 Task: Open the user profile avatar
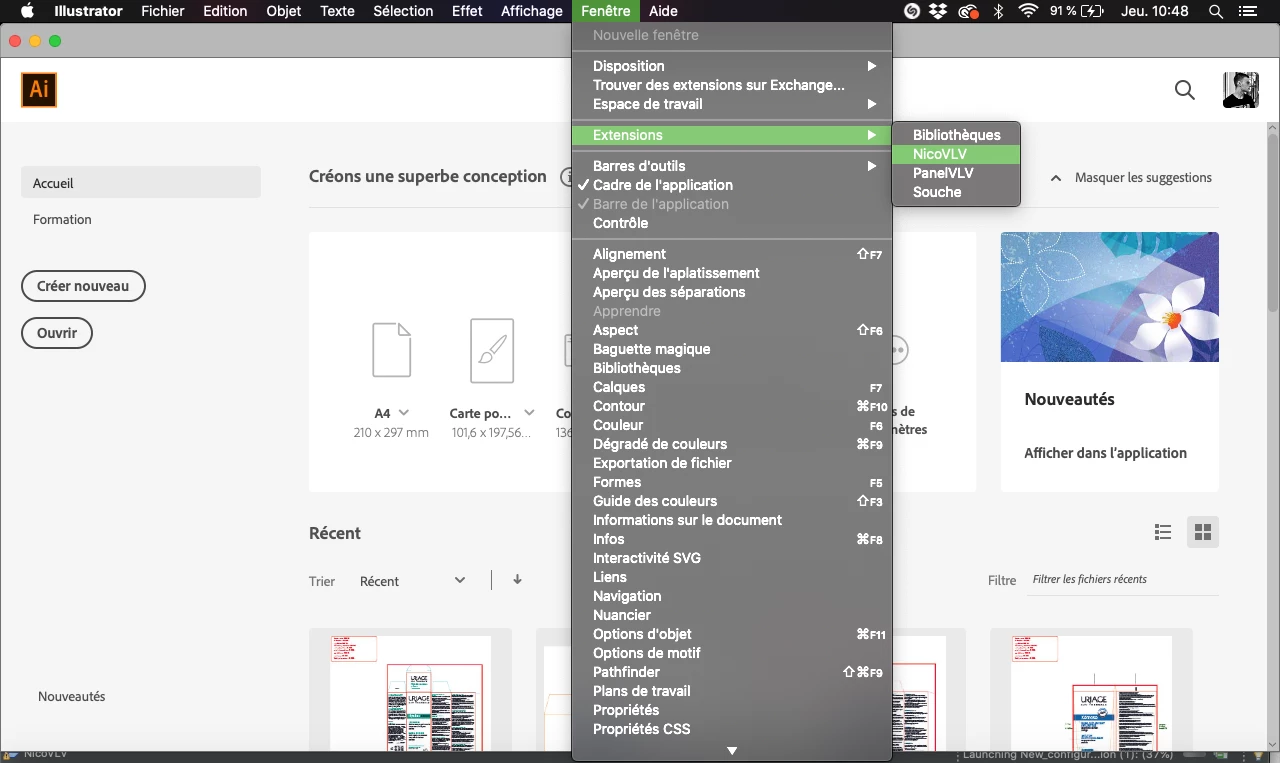(x=1240, y=90)
